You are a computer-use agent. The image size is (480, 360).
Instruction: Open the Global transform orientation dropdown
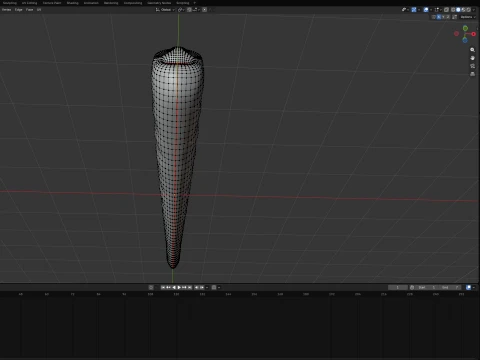165,10
